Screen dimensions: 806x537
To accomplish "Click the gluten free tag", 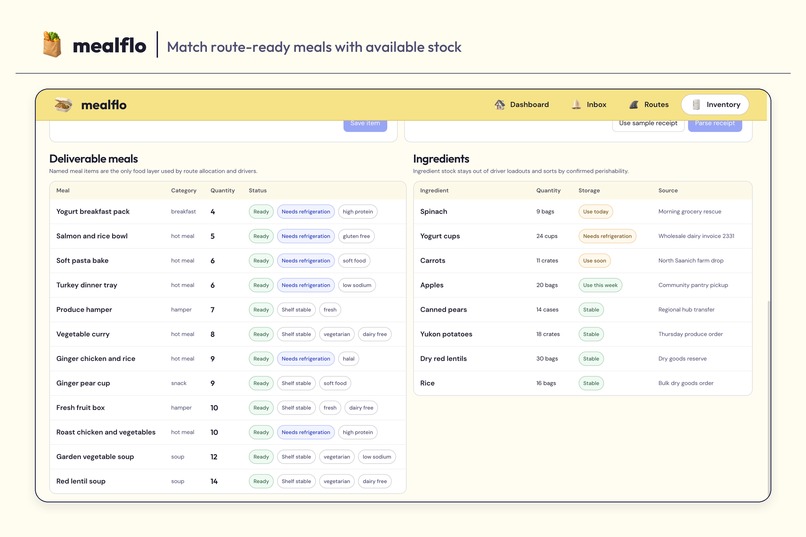I will pyautogui.click(x=356, y=236).
